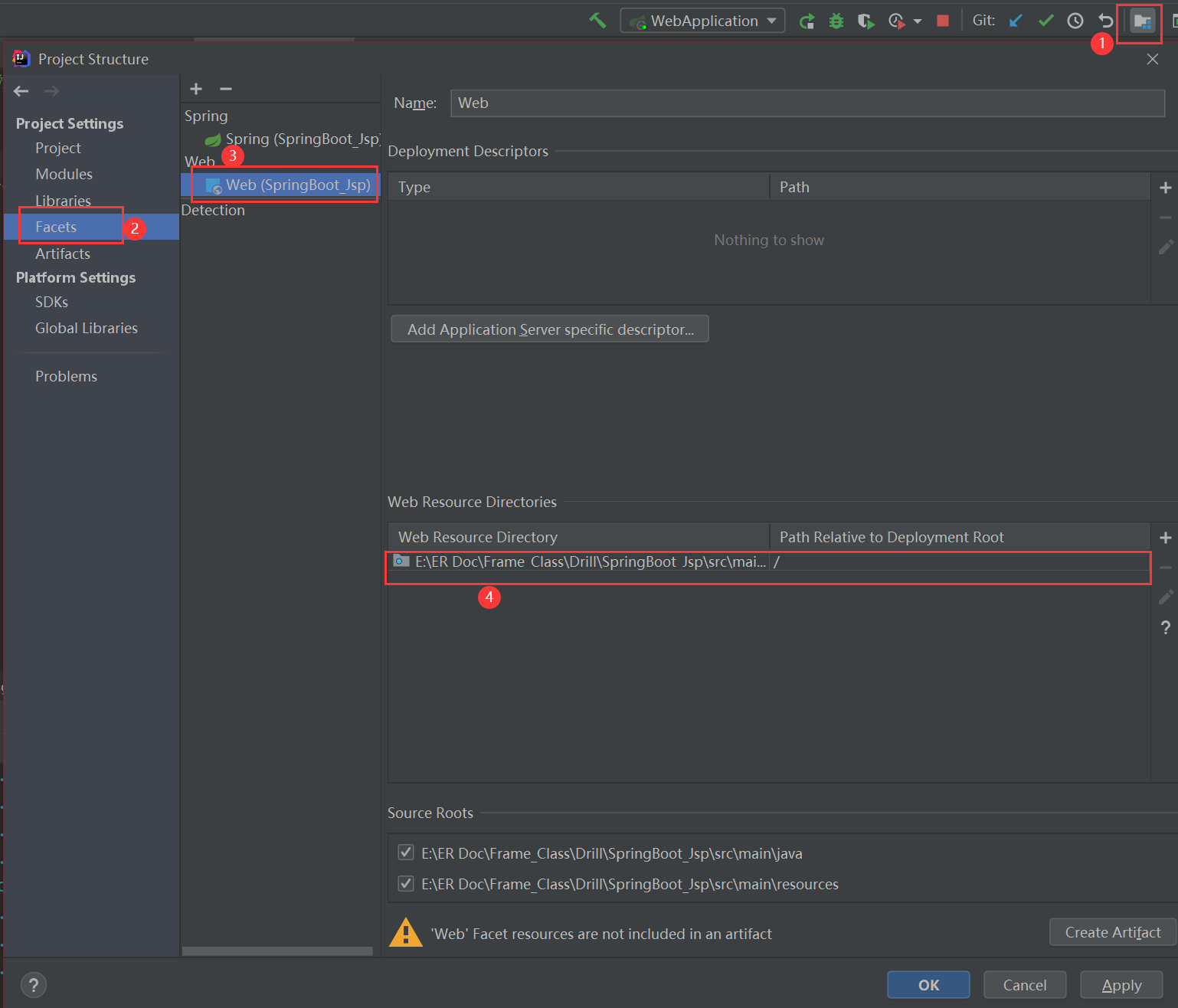This screenshot has height=1008, width=1178.
Task: Click the web resource help question icon
Action: click(1165, 627)
